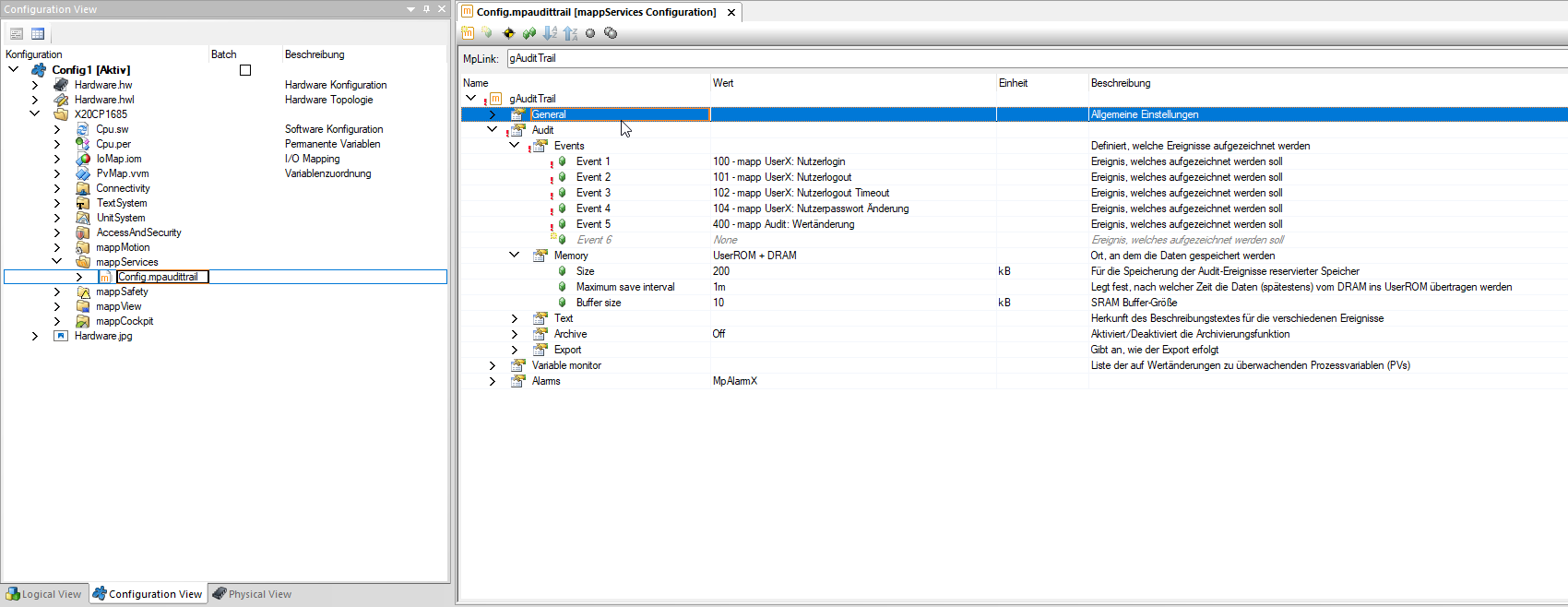Expand the Export group

click(x=515, y=350)
